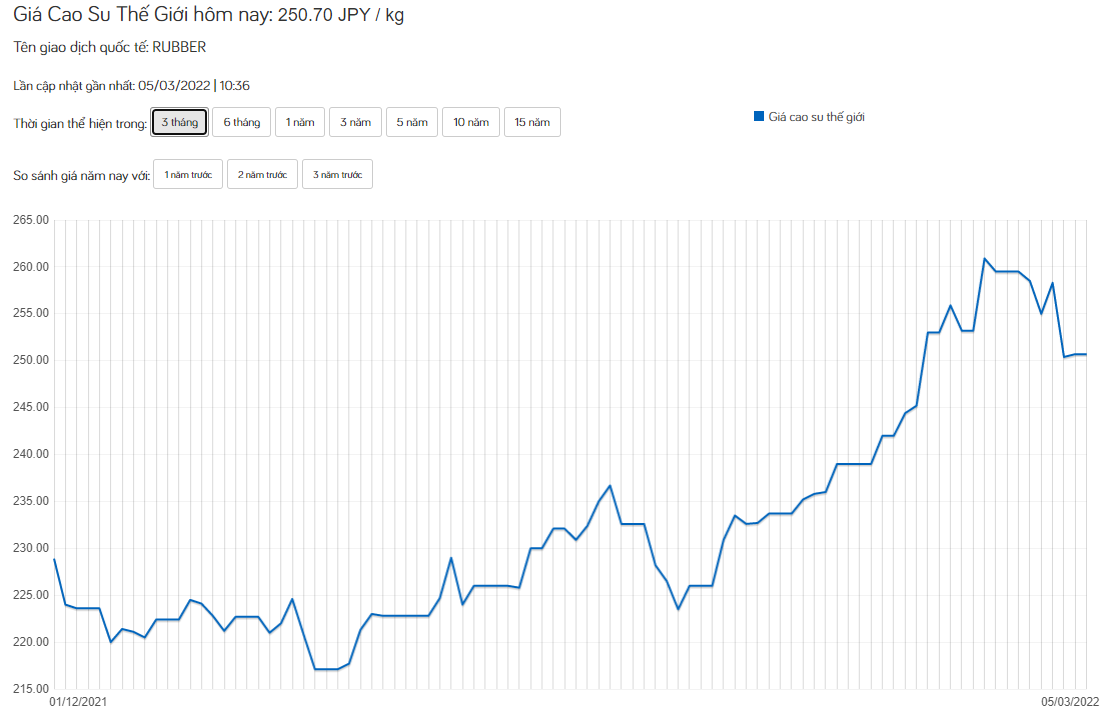Select the 15 năm time range

(532, 122)
